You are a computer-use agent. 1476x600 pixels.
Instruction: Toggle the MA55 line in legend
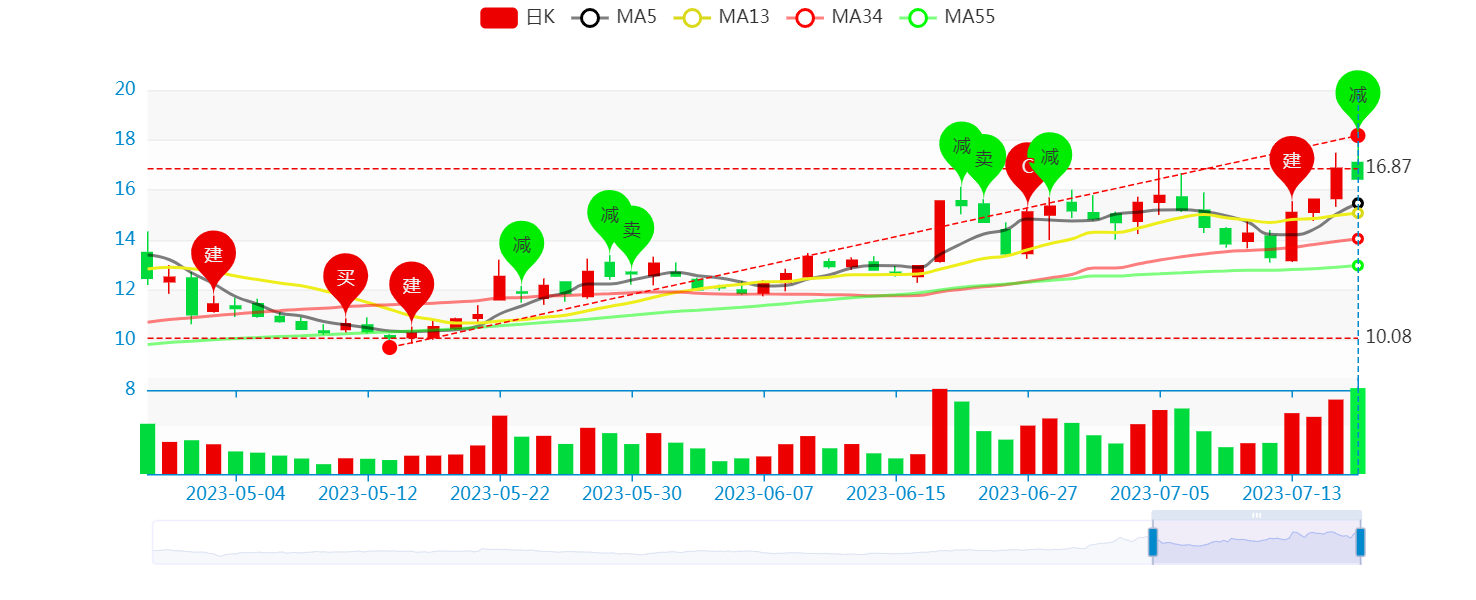(x=947, y=17)
